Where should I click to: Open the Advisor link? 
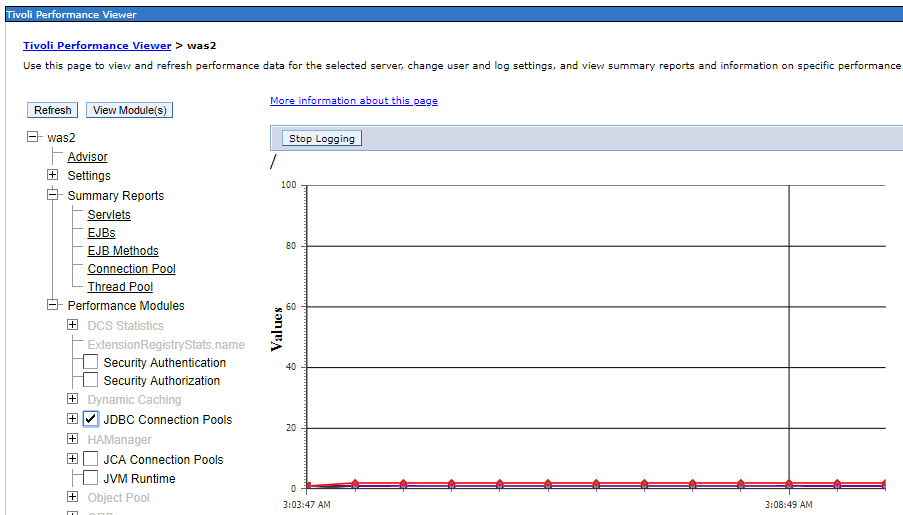point(87,157)
